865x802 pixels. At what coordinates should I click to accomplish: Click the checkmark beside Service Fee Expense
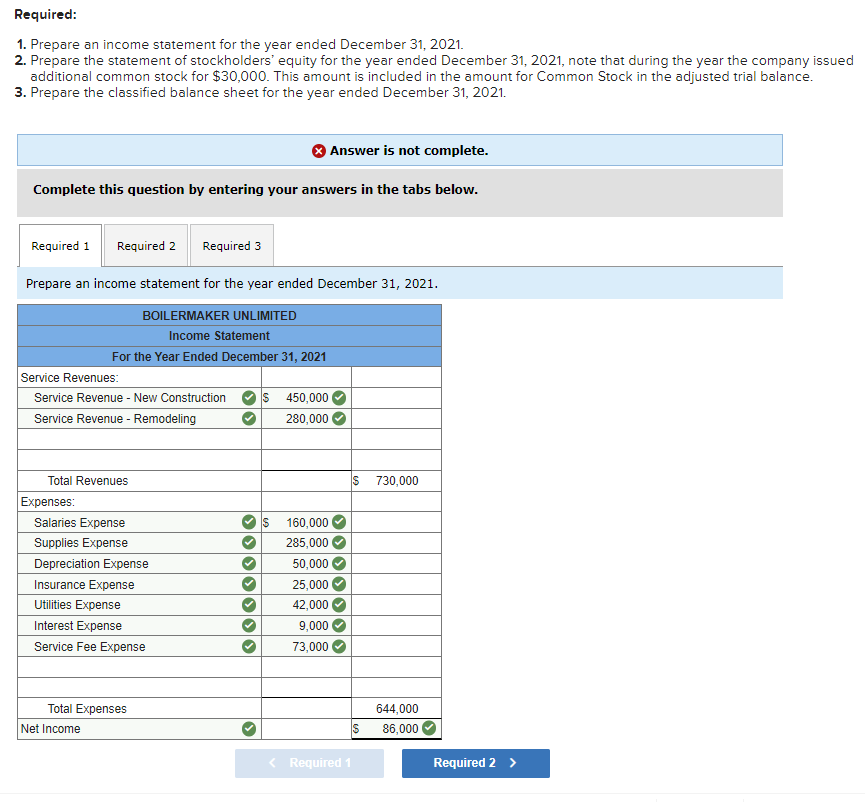248,646
